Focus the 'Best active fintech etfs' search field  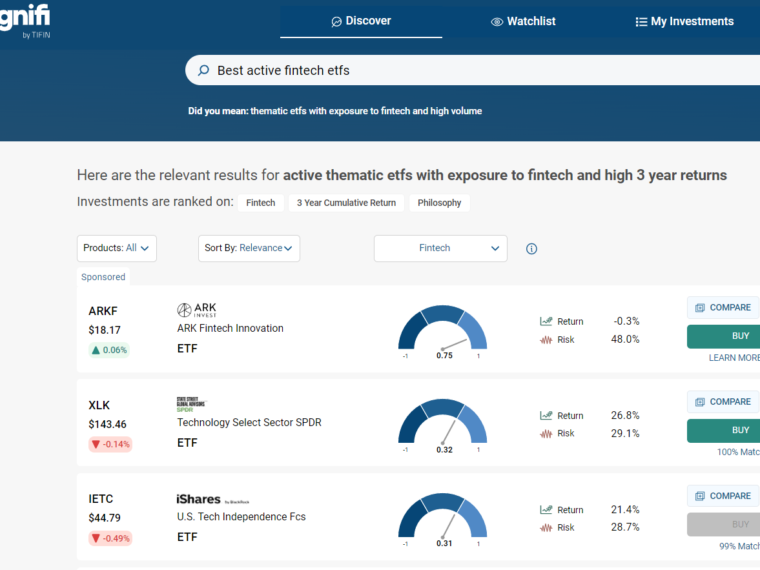(x=473, y=70)
